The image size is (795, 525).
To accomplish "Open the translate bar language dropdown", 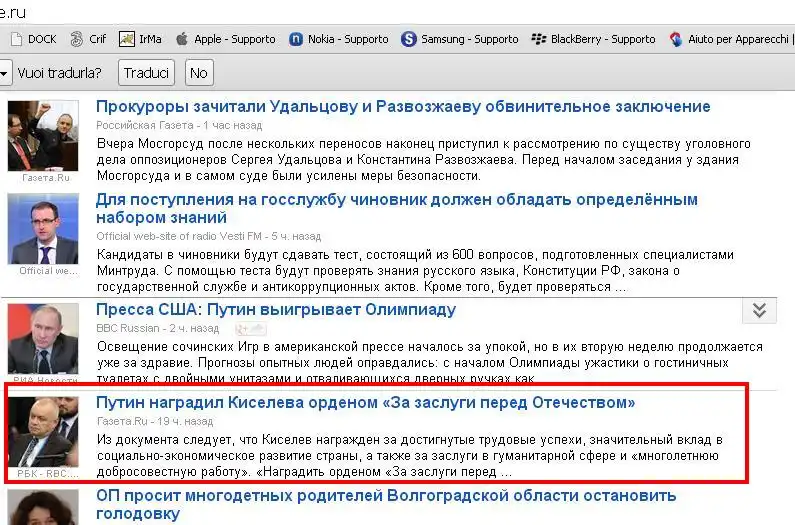I will point(4,73).
